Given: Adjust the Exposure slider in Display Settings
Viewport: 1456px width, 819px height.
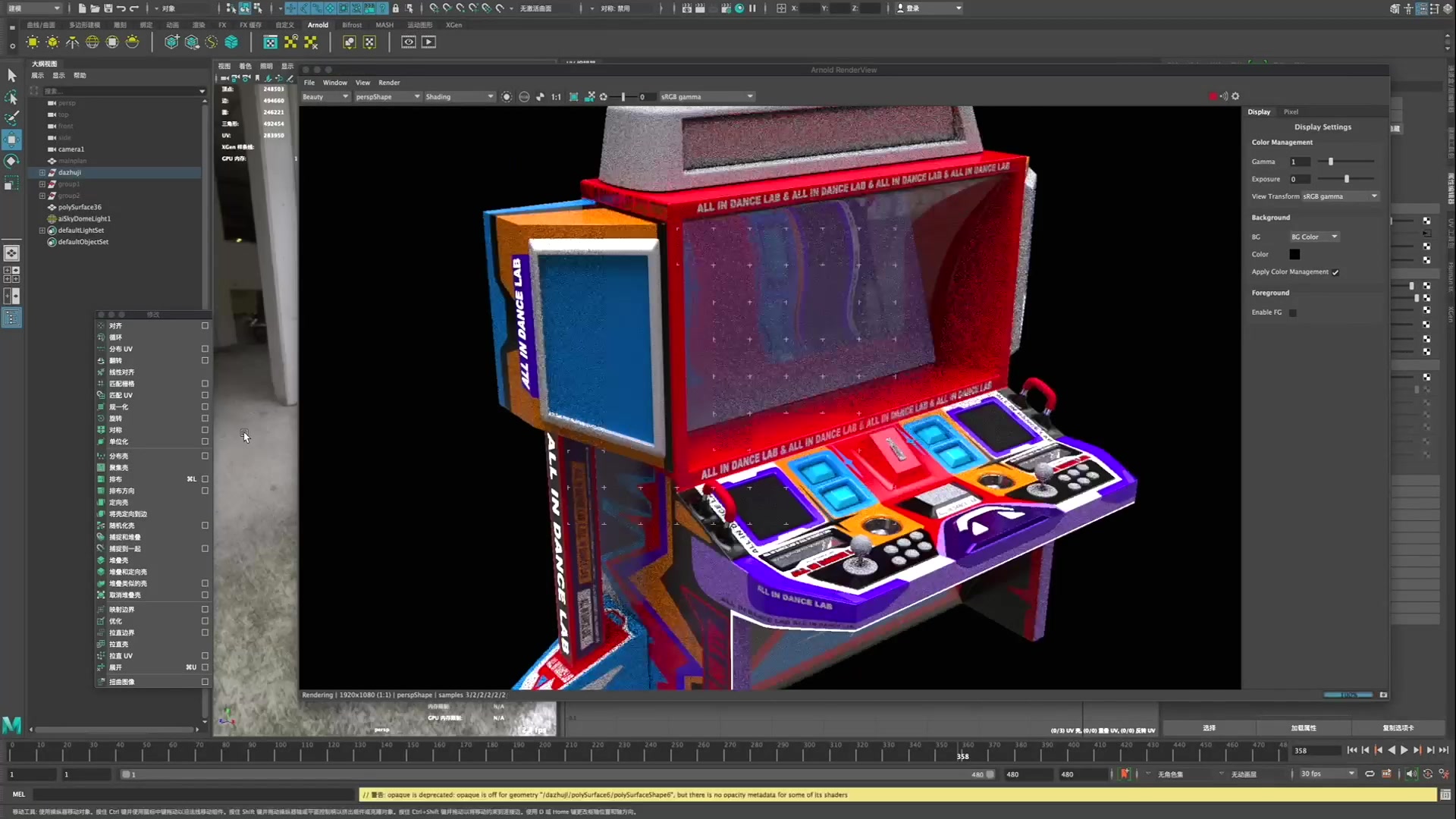Looking at the screenshot, I should pyautogui.click(x=1347, y=179).
